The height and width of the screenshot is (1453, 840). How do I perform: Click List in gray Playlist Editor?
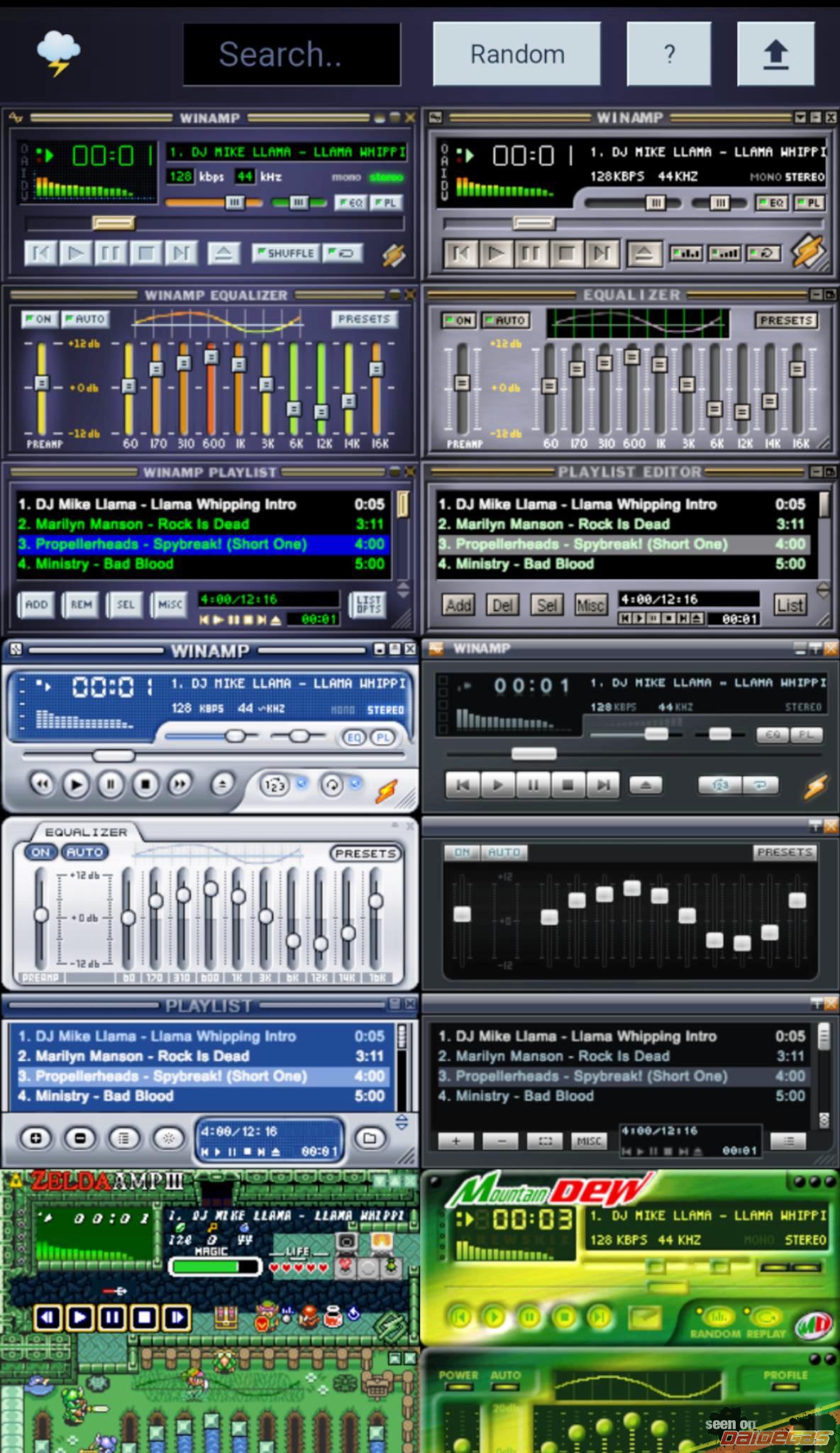[790, 605]
